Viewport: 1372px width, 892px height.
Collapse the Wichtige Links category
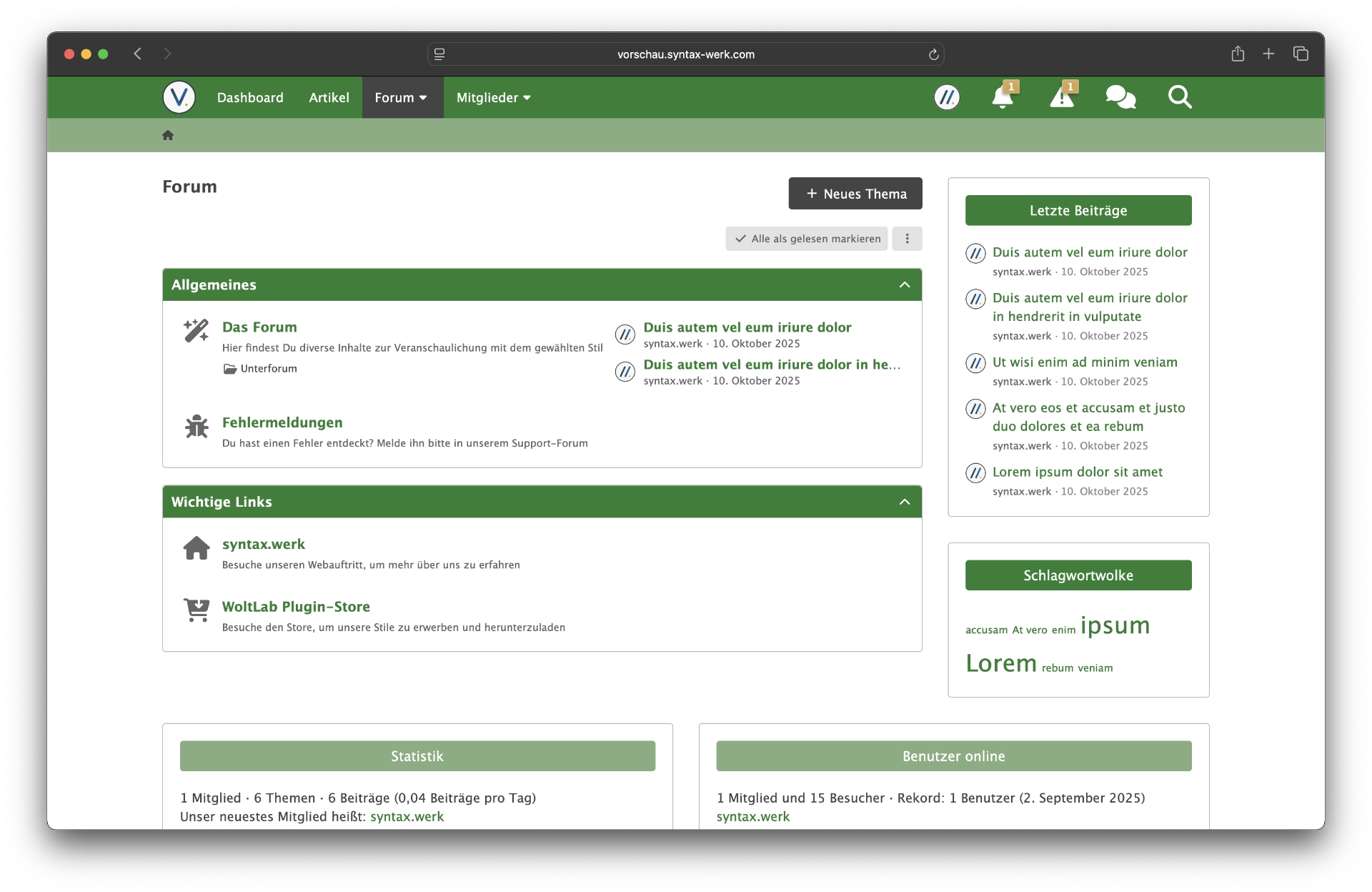coord(905,502)
